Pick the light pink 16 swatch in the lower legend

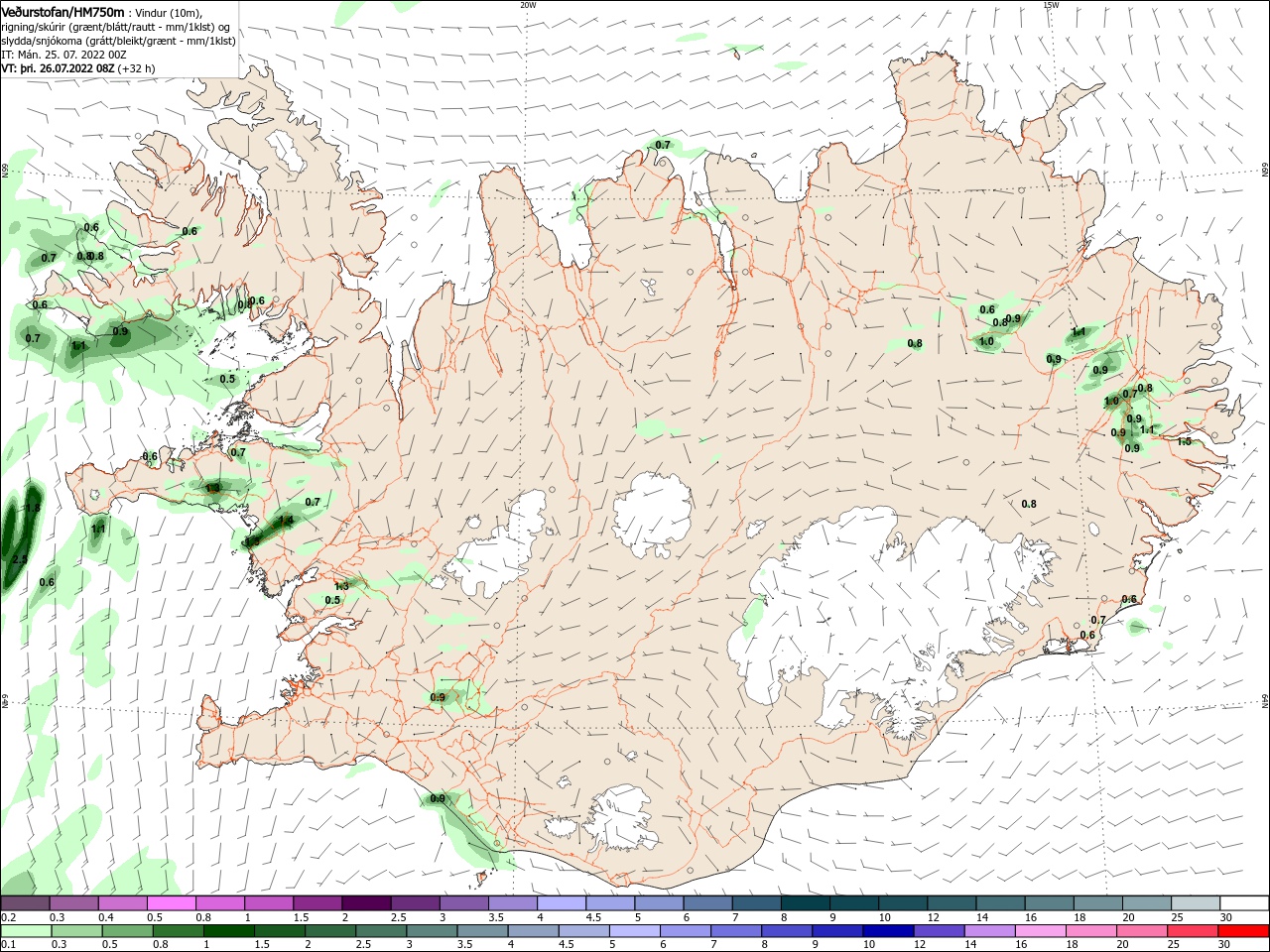(1040, 931)
